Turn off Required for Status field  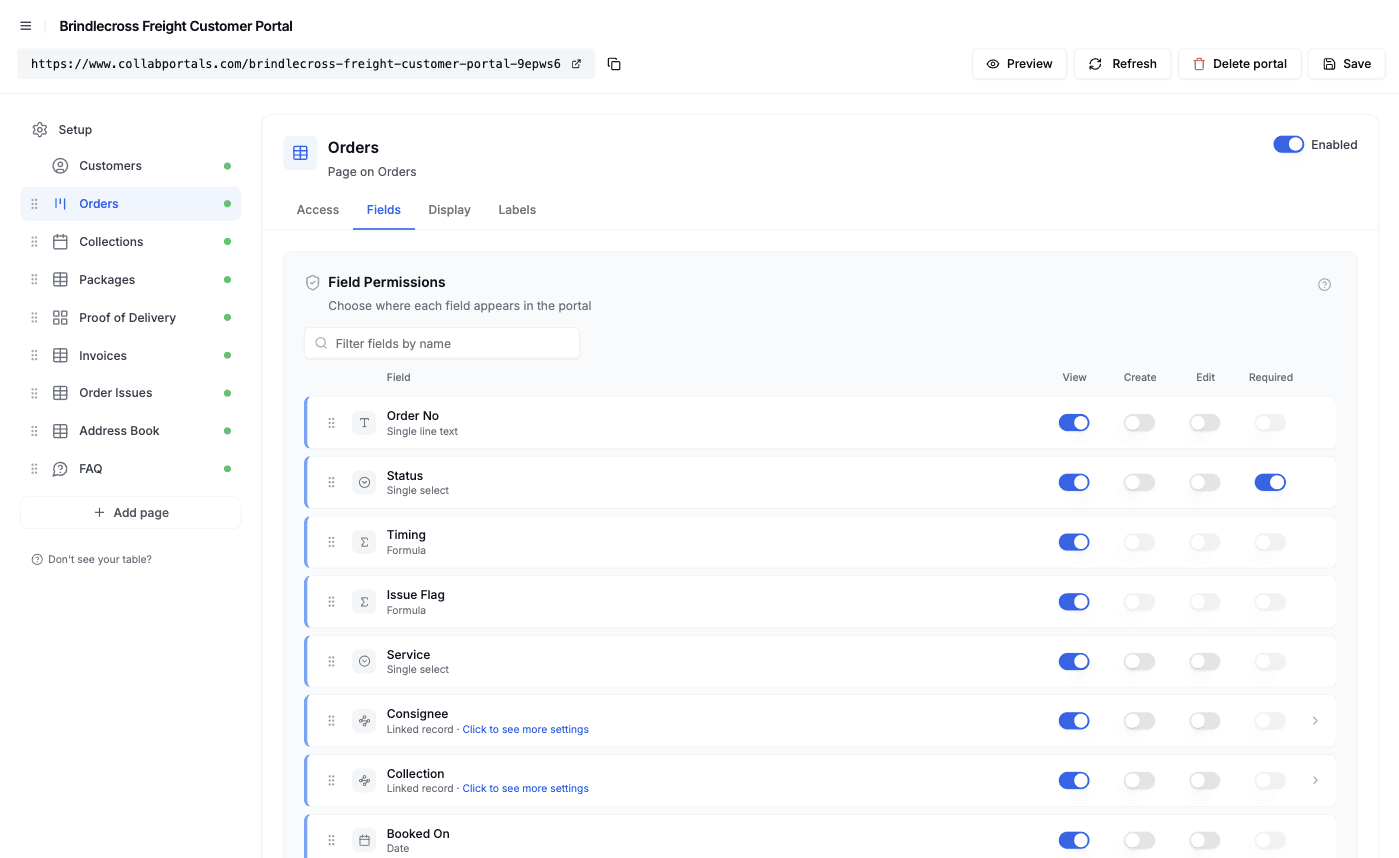1270,483
